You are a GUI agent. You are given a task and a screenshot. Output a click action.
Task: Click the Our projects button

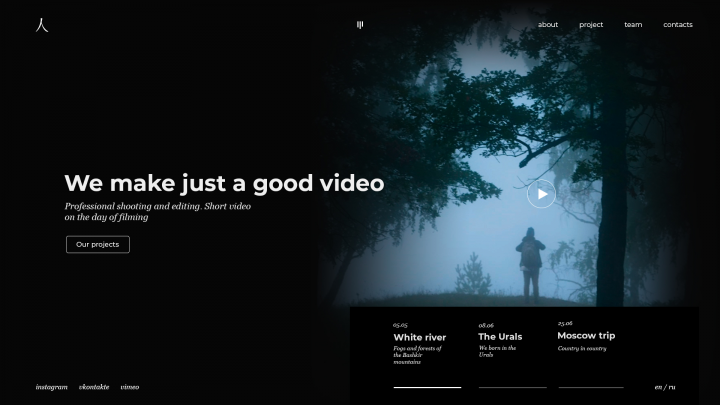(x=98, y=244)
